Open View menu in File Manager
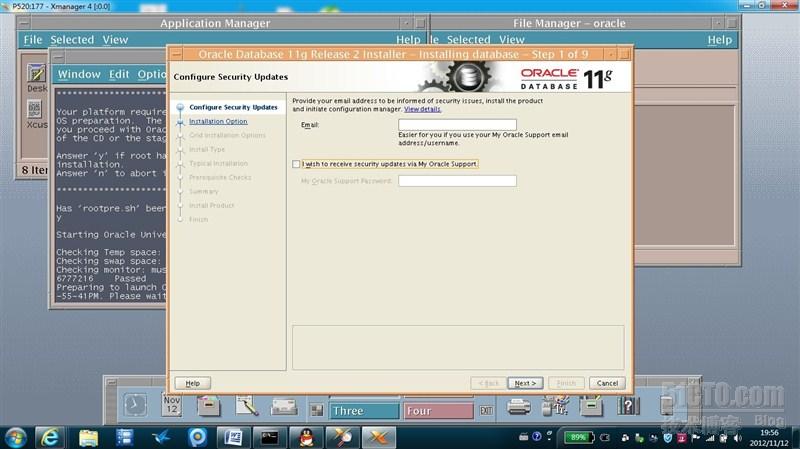Viewport: 800px width, 449px height. (512, 40)
